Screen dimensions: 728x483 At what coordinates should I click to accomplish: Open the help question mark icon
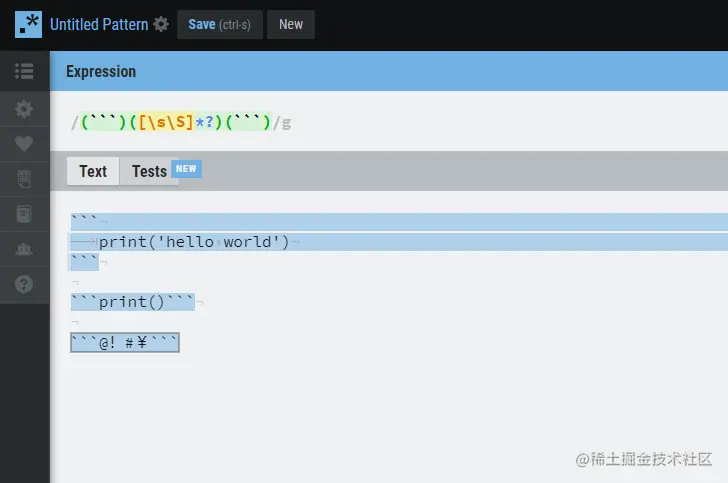pos(24,284)
